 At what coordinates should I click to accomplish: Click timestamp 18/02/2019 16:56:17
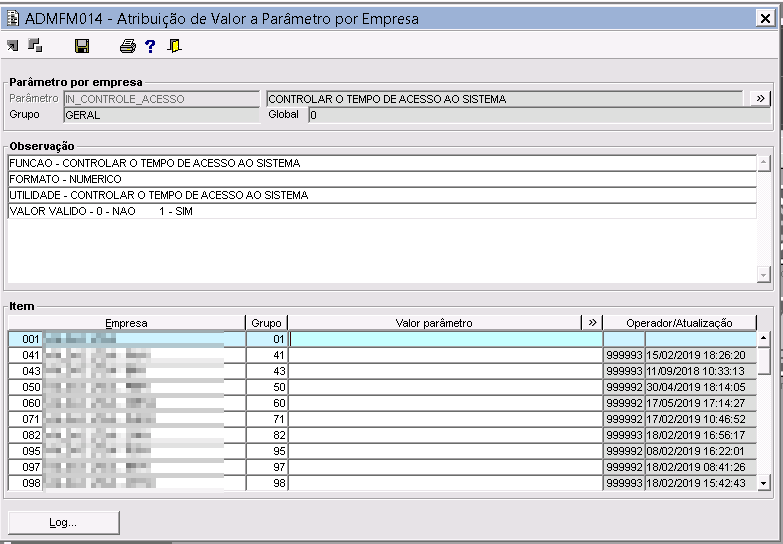[x=701, y=435]
